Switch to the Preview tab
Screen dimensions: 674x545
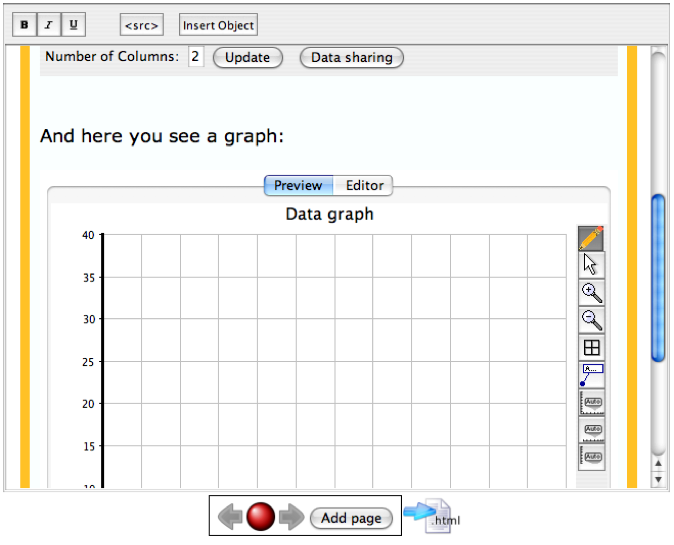pos(298,185)
